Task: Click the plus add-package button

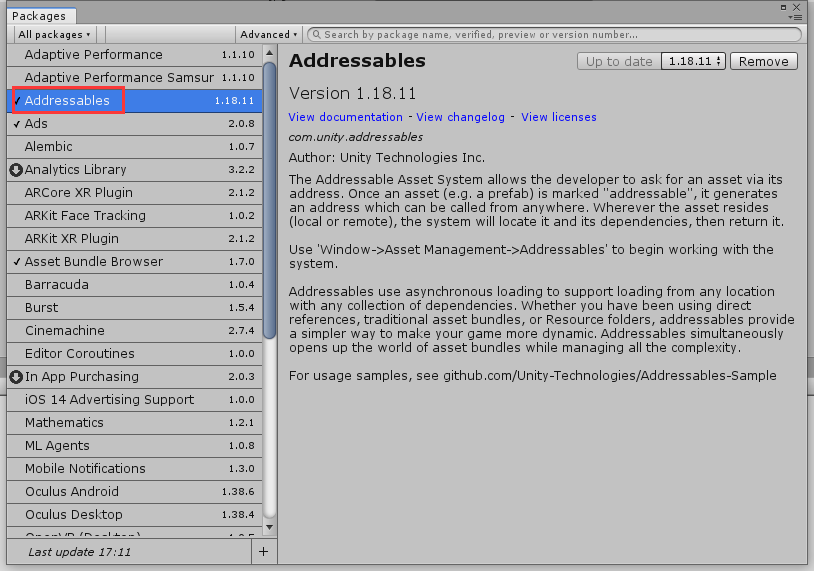Action: [x=264, y=551]
